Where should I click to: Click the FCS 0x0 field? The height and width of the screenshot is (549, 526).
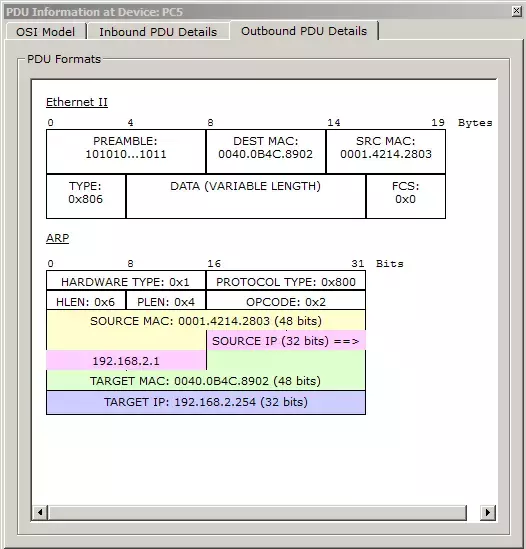406,196
